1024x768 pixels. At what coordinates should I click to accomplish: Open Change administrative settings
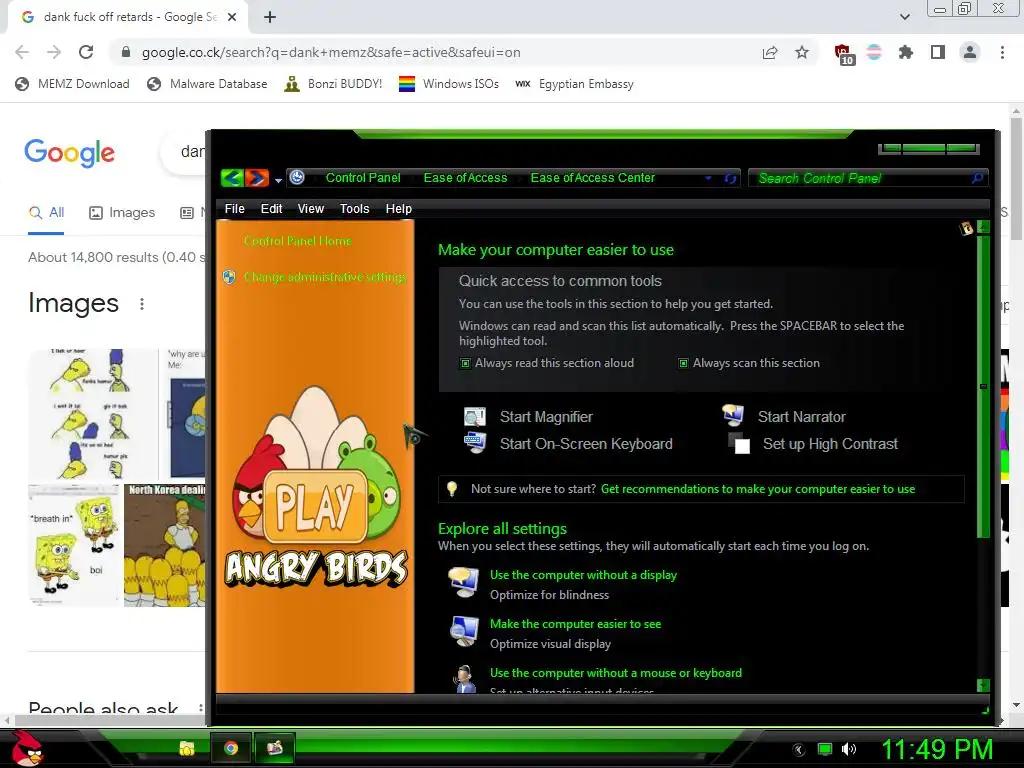click(x=325, y=277)
